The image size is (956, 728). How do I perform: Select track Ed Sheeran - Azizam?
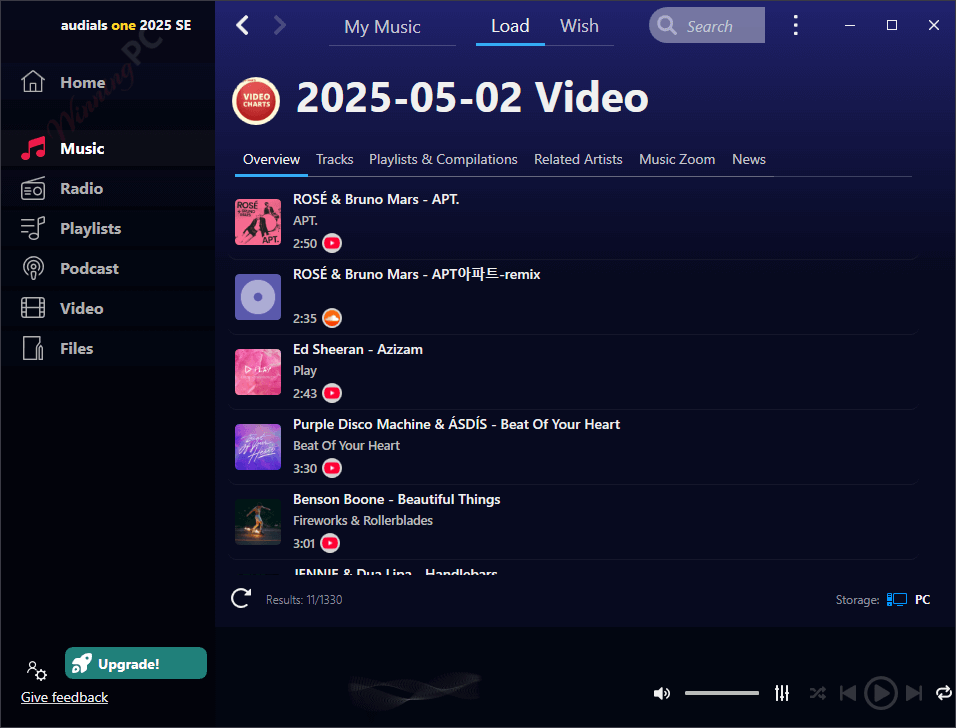[x=358, y=349]
